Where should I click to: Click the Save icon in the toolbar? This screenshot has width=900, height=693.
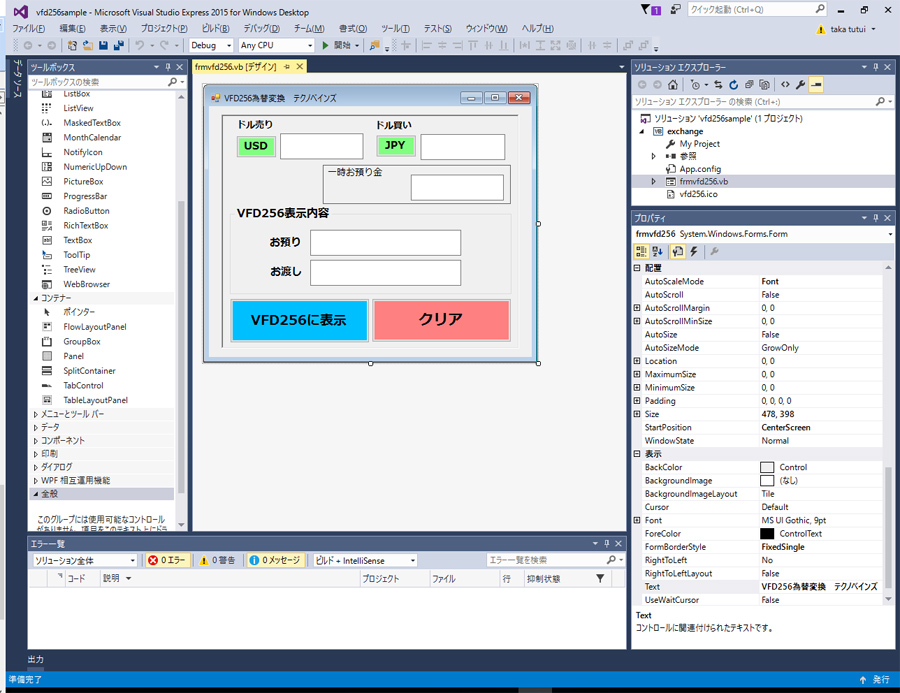click(x=103, y=45)
